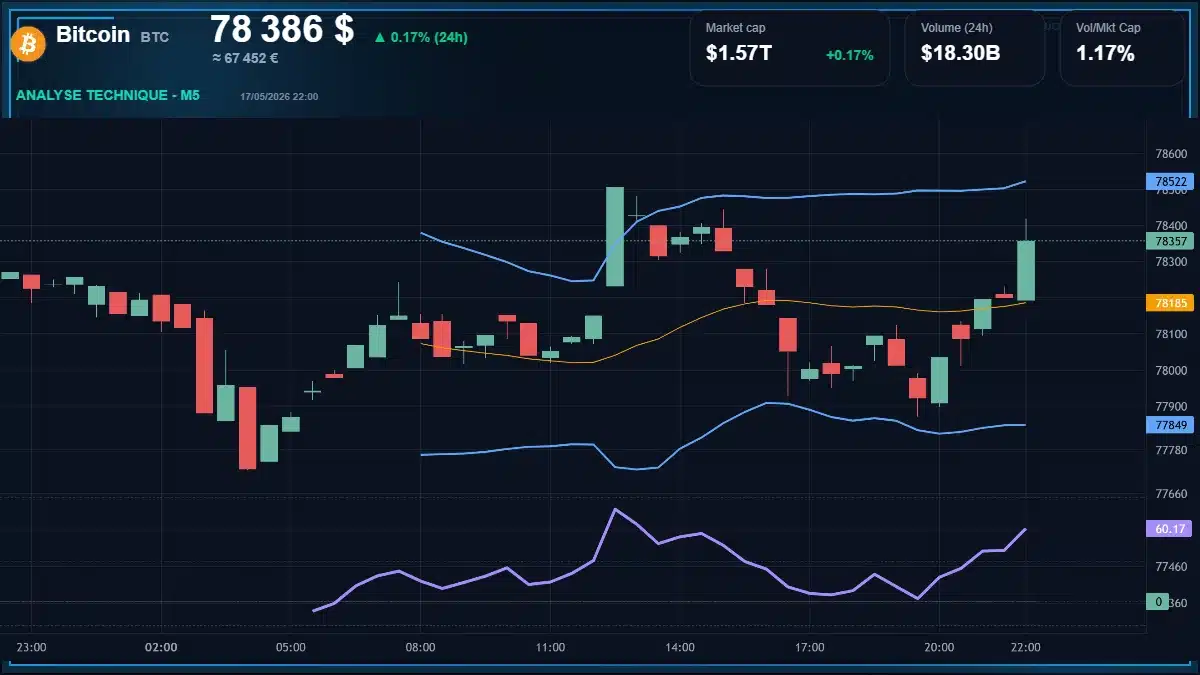Screen dimensions: 1200x675
Task: Click the 20:00 time axis label
Action: [x=939, y=647]
